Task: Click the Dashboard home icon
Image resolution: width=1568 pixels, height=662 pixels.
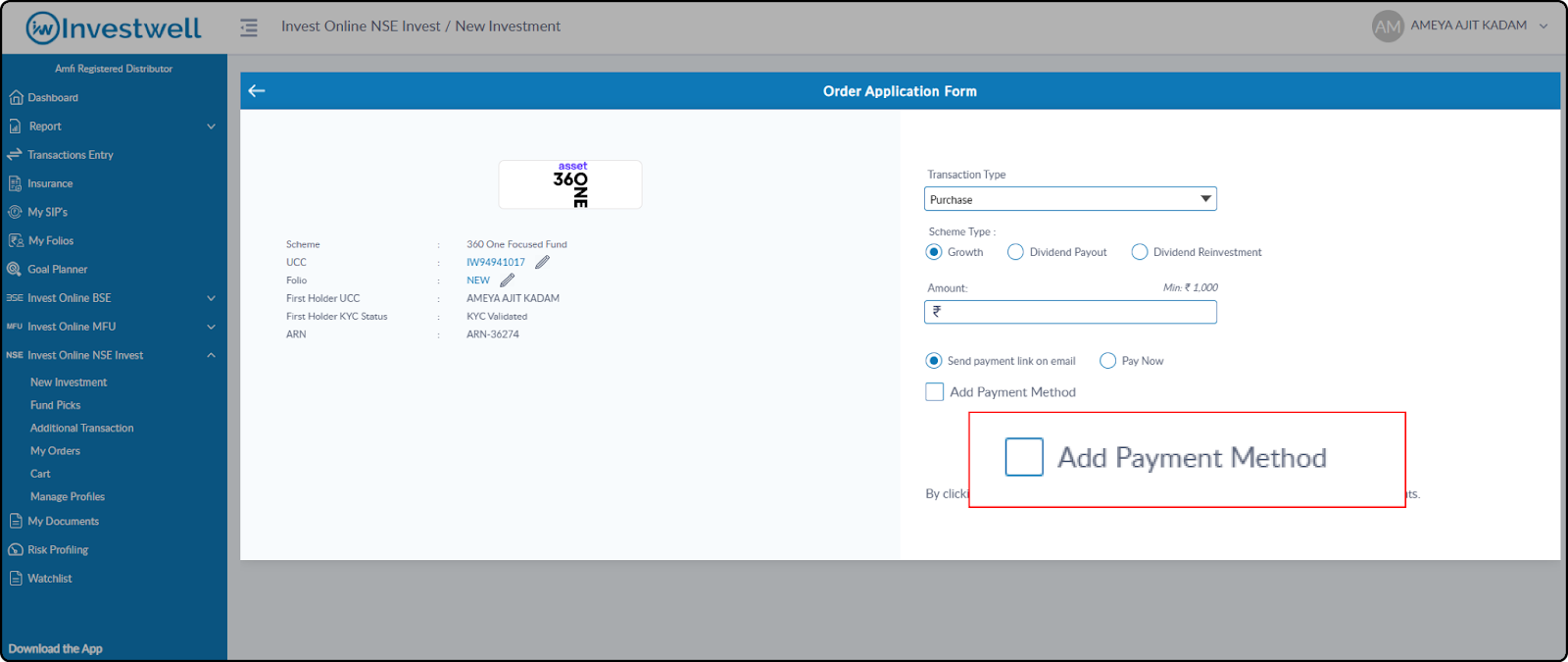Action: click(16, 97)
